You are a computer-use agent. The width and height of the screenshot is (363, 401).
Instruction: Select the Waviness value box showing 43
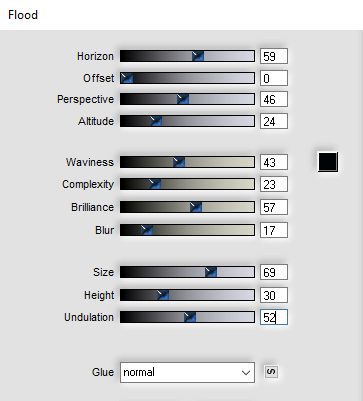point(274,162)
